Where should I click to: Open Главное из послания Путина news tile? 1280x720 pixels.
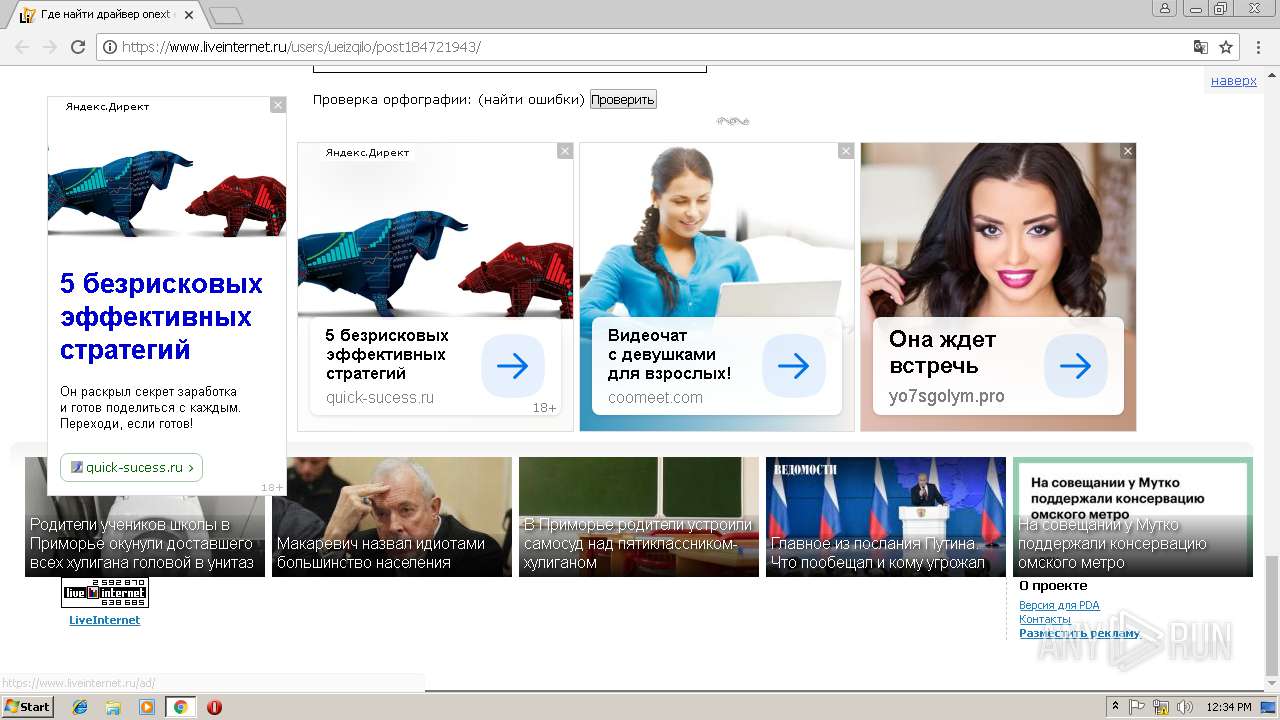coord(886,517)
